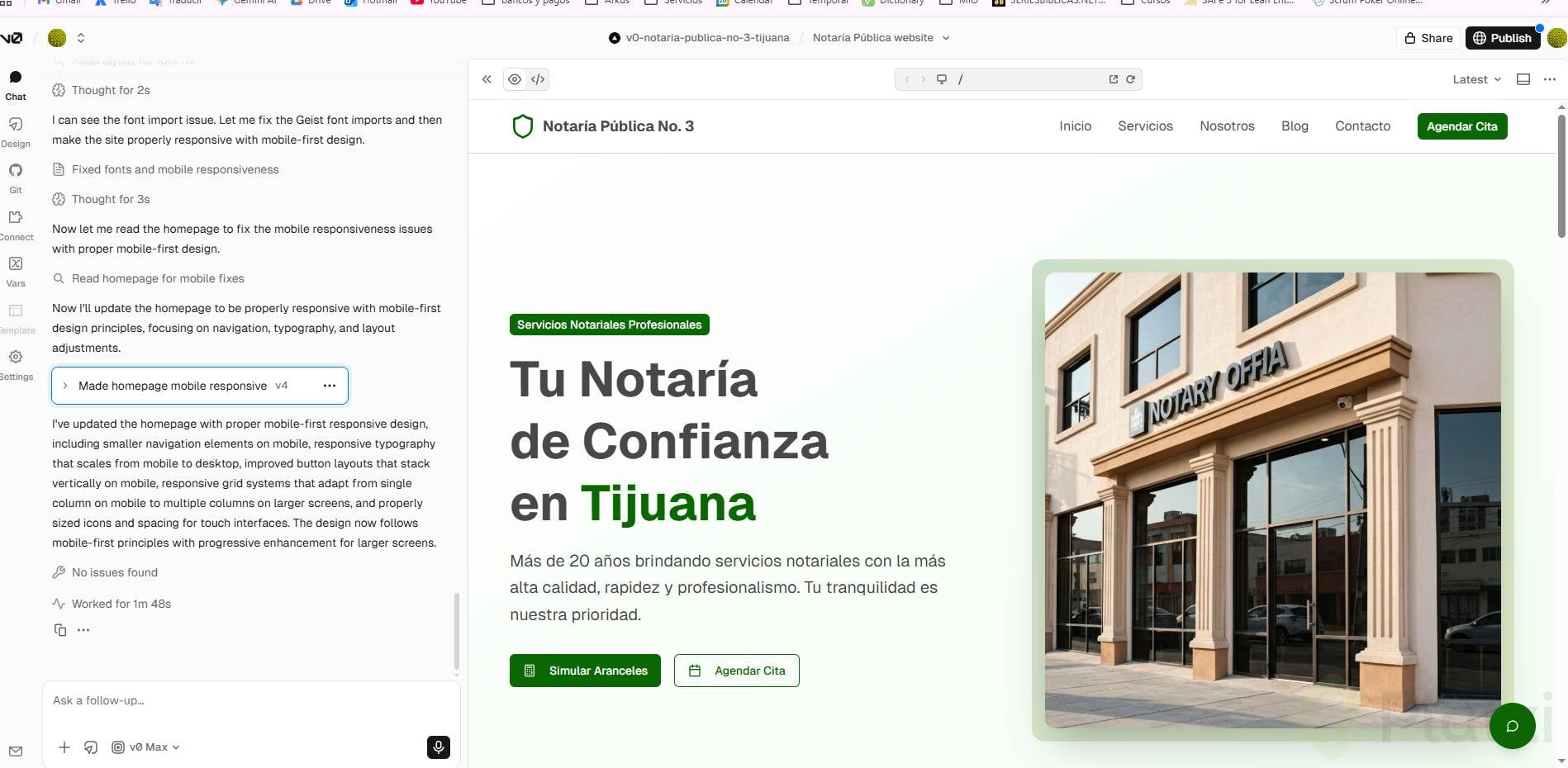Viewport: 1568px width, 768px height.
Task: Open the Git panel in the sidebar
Action: pos(16,178)
